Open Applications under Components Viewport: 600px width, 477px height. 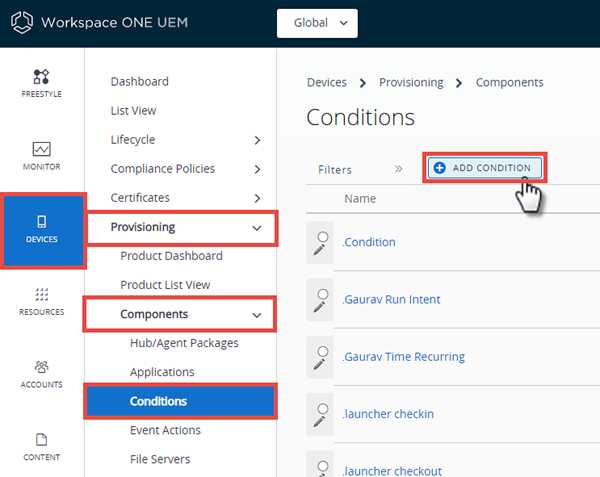162,372
